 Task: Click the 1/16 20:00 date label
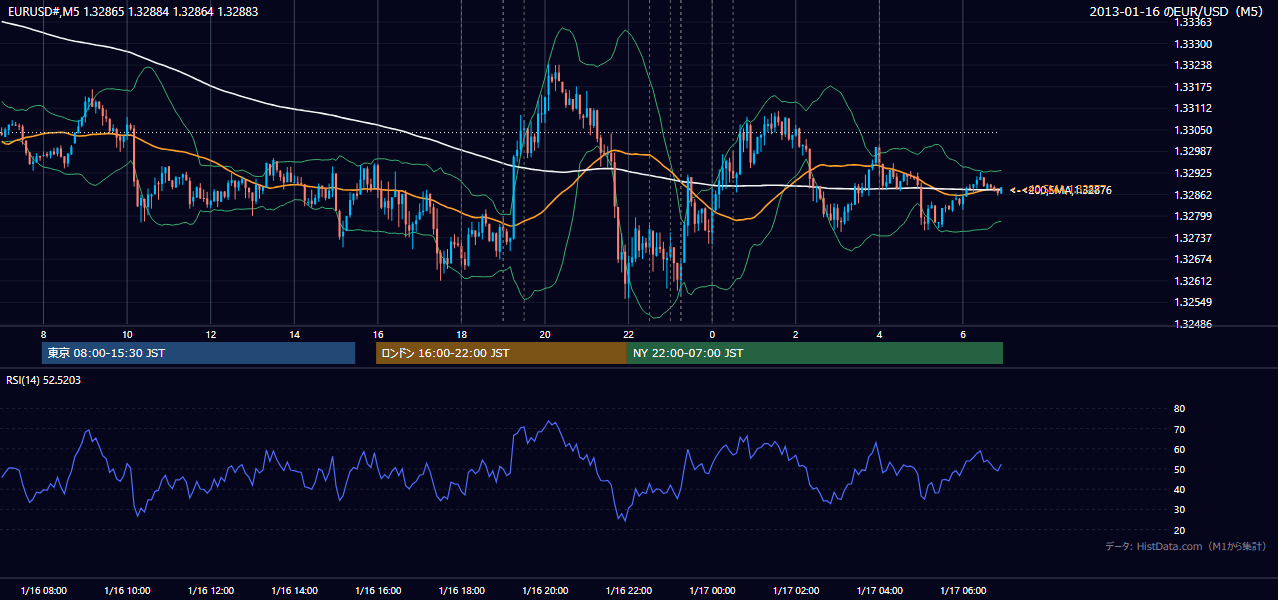545,591
